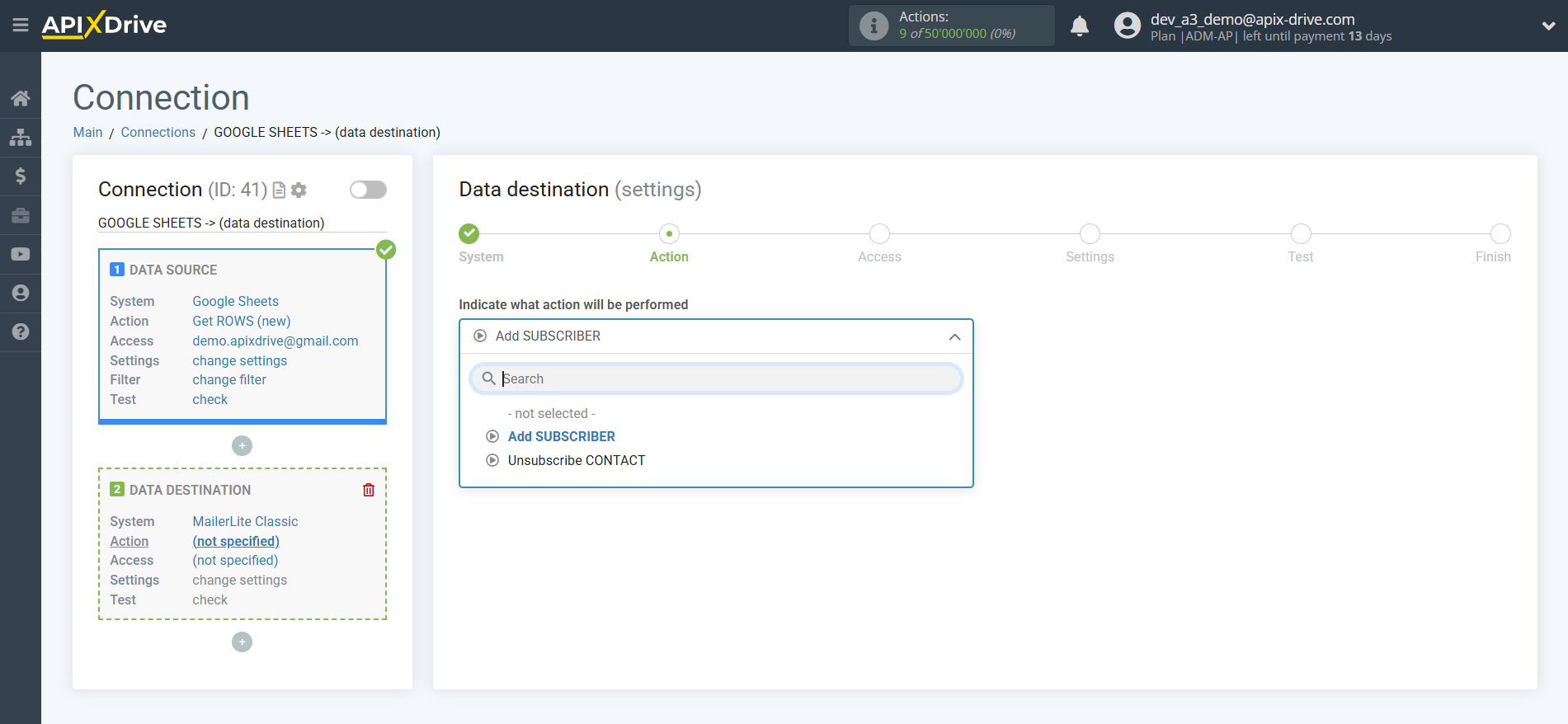
Task: Open the hamburger menu
Action: tap(21, 26)
